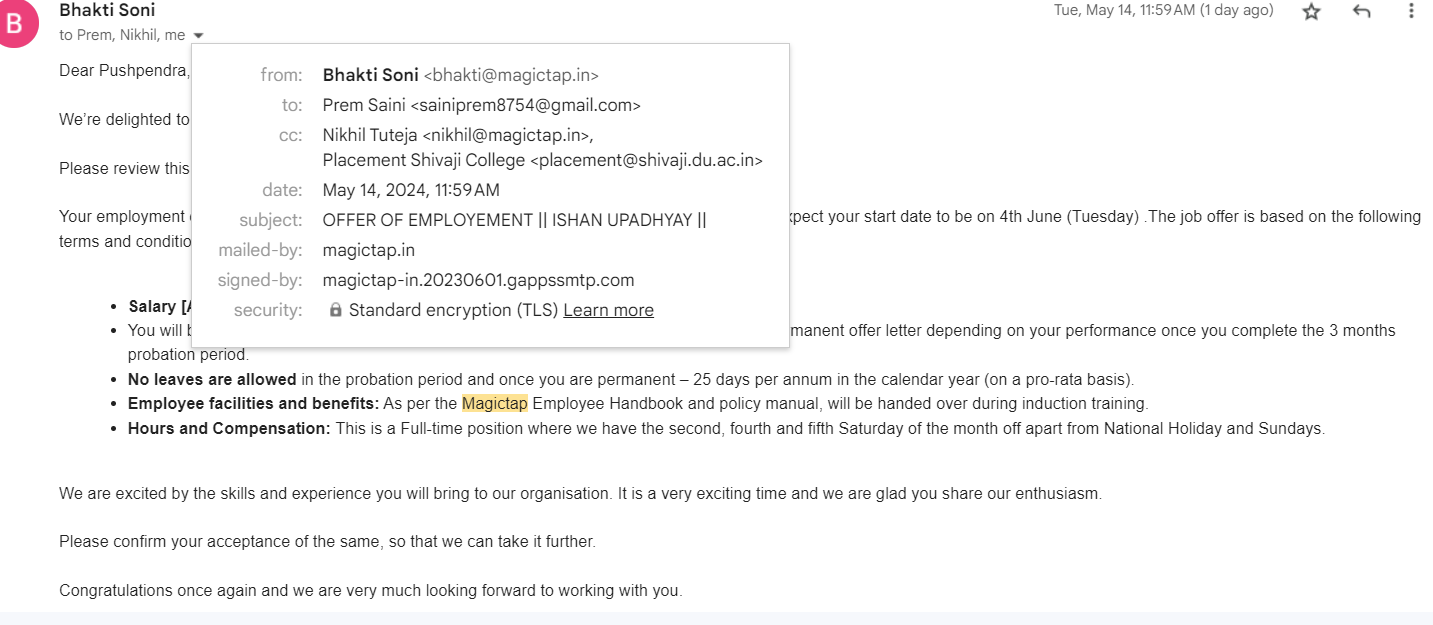Collapse the recipient details dropdown arrow

[x=198, y=35]
